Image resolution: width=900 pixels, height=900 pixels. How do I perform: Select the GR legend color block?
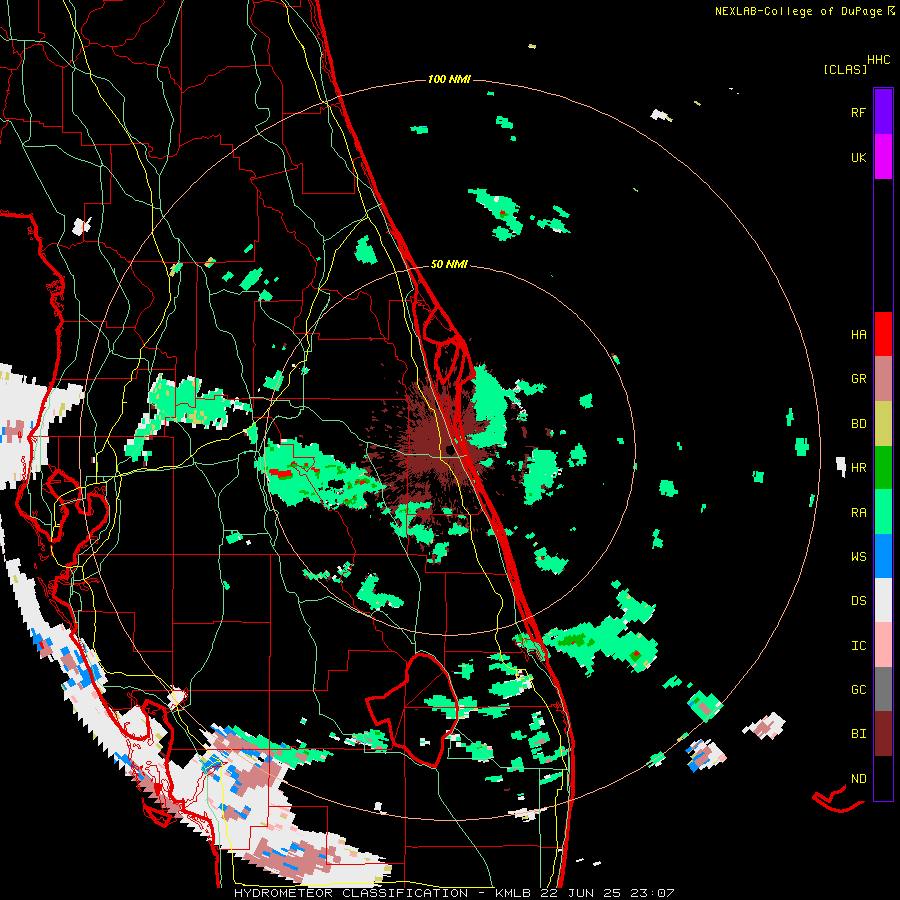[x=883, y=378]
